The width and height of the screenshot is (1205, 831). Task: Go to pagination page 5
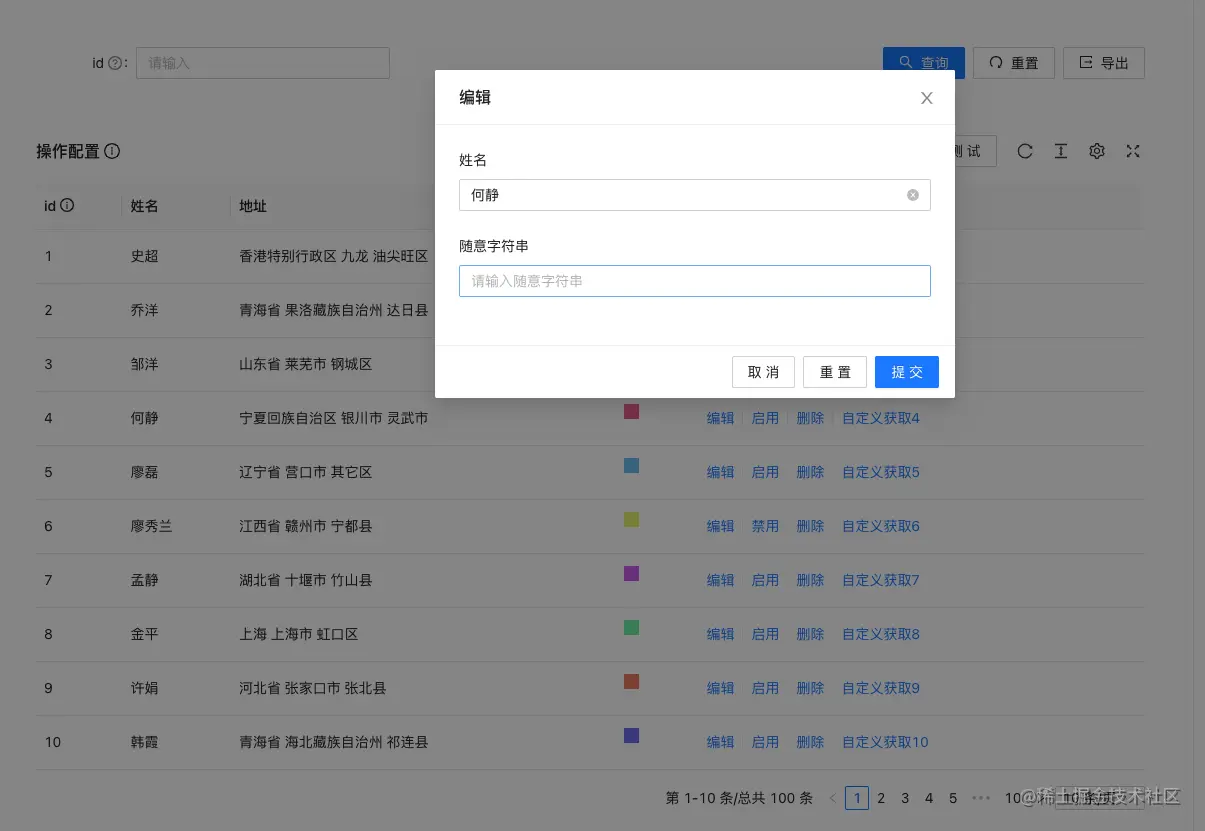(x=953, y=798)
